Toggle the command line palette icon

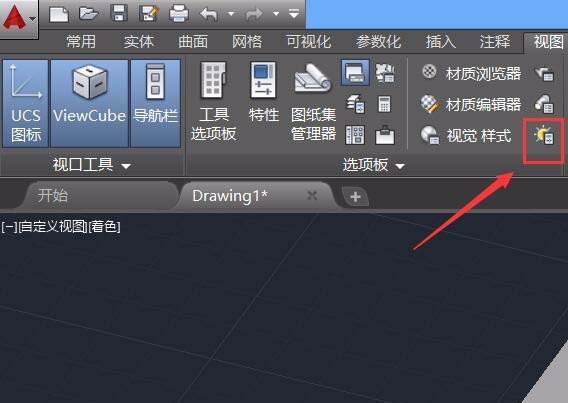pyautogui.click(x=355, y=72)
